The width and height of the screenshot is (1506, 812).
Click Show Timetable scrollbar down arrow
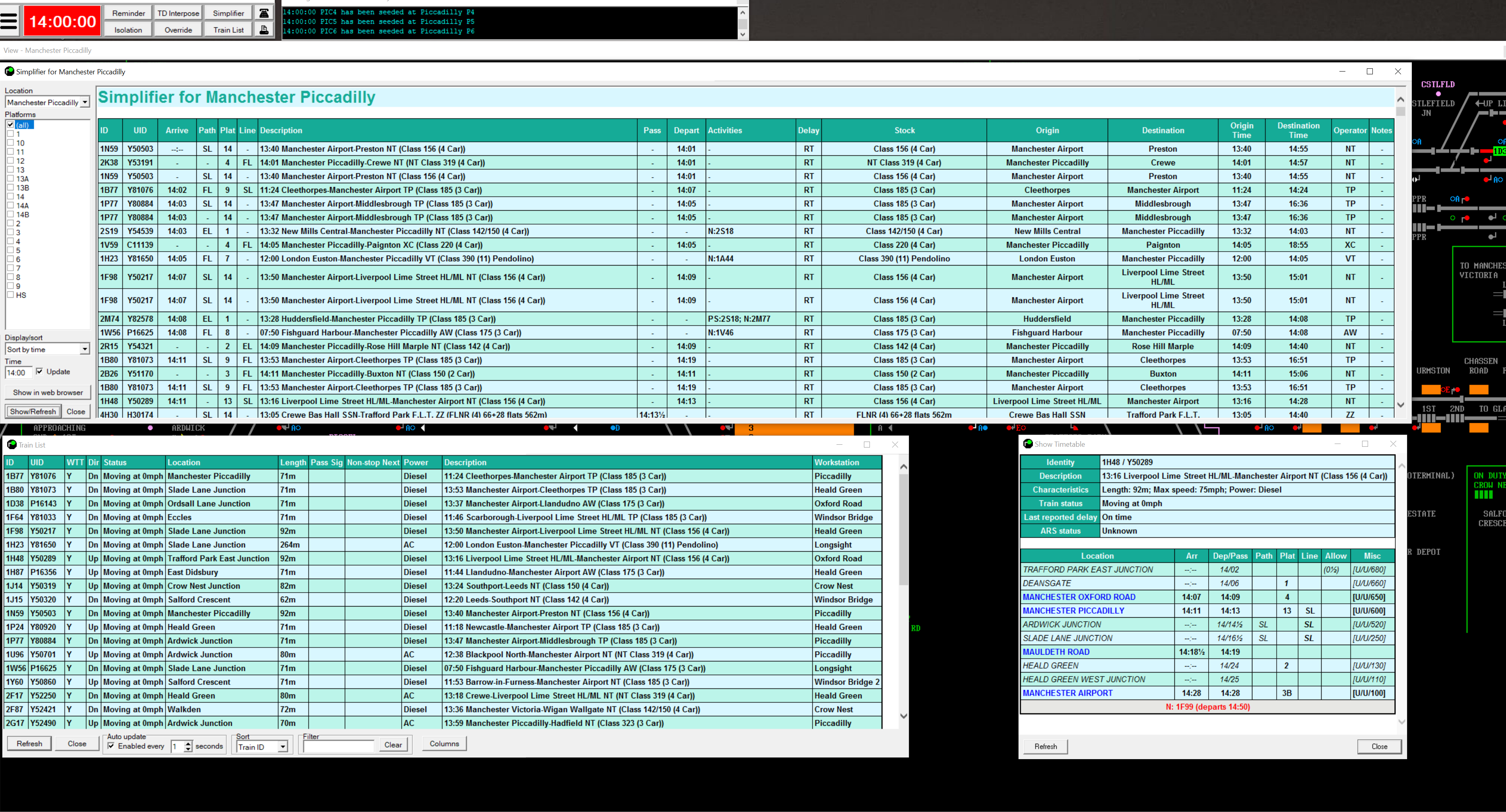[1401, 722]
